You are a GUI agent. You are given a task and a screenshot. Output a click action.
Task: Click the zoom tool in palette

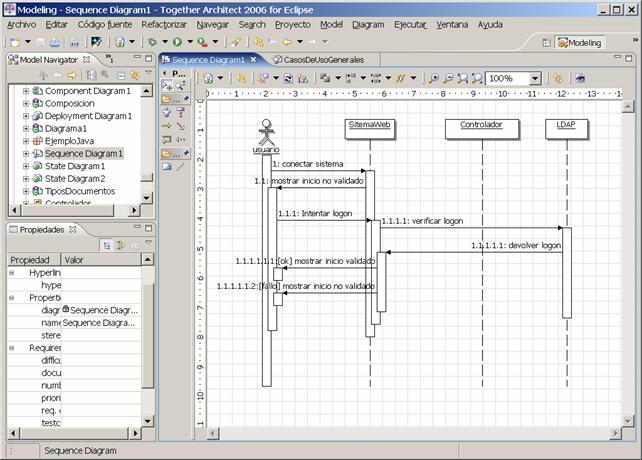[x=180, y=87]
